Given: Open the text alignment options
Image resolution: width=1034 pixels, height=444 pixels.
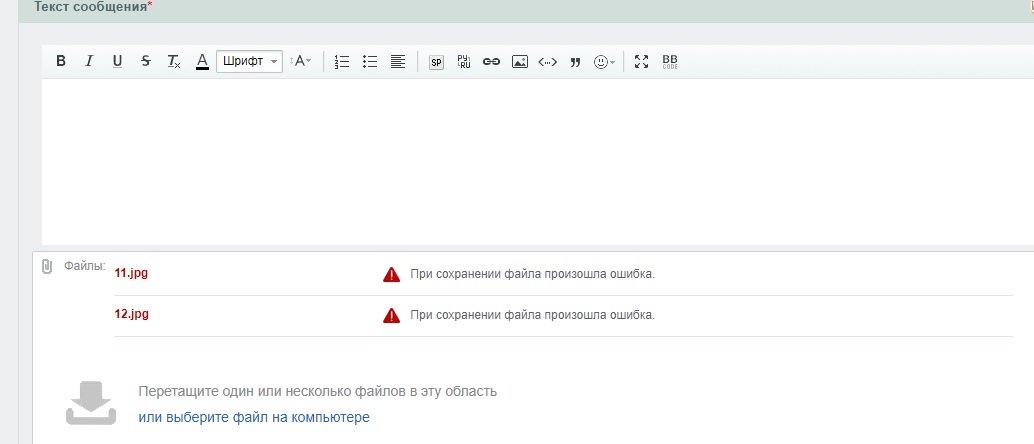Looking at the screenshot, I should (398, 61).
